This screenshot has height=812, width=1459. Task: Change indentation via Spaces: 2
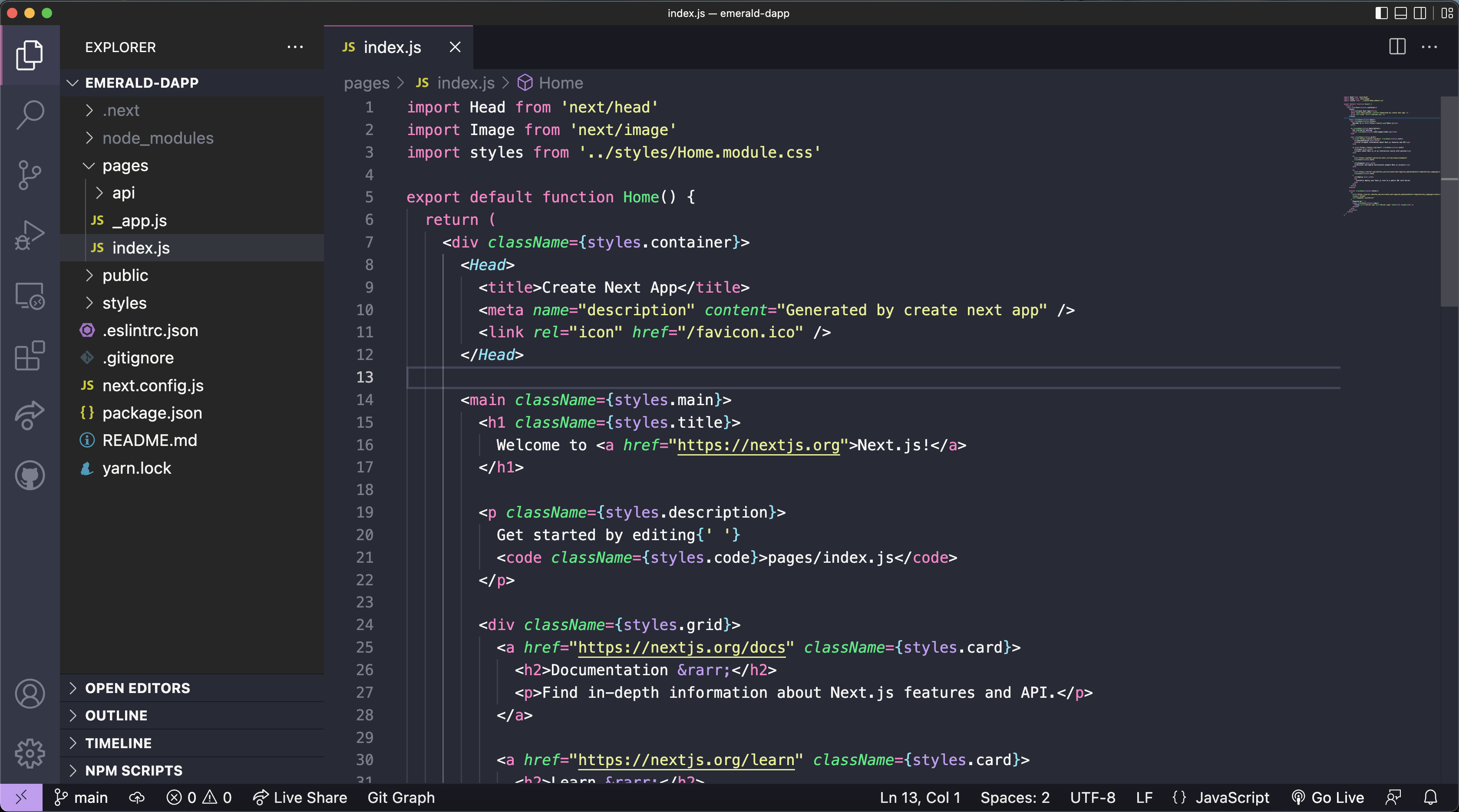[x=1015, y=797]
